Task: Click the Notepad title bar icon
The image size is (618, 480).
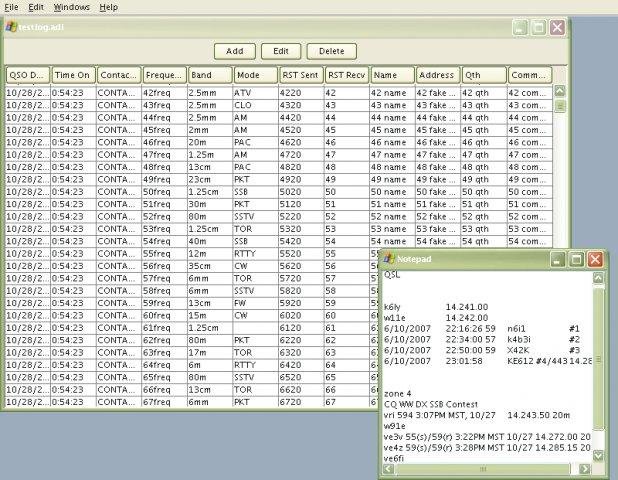Action: (x=389, y=259)
